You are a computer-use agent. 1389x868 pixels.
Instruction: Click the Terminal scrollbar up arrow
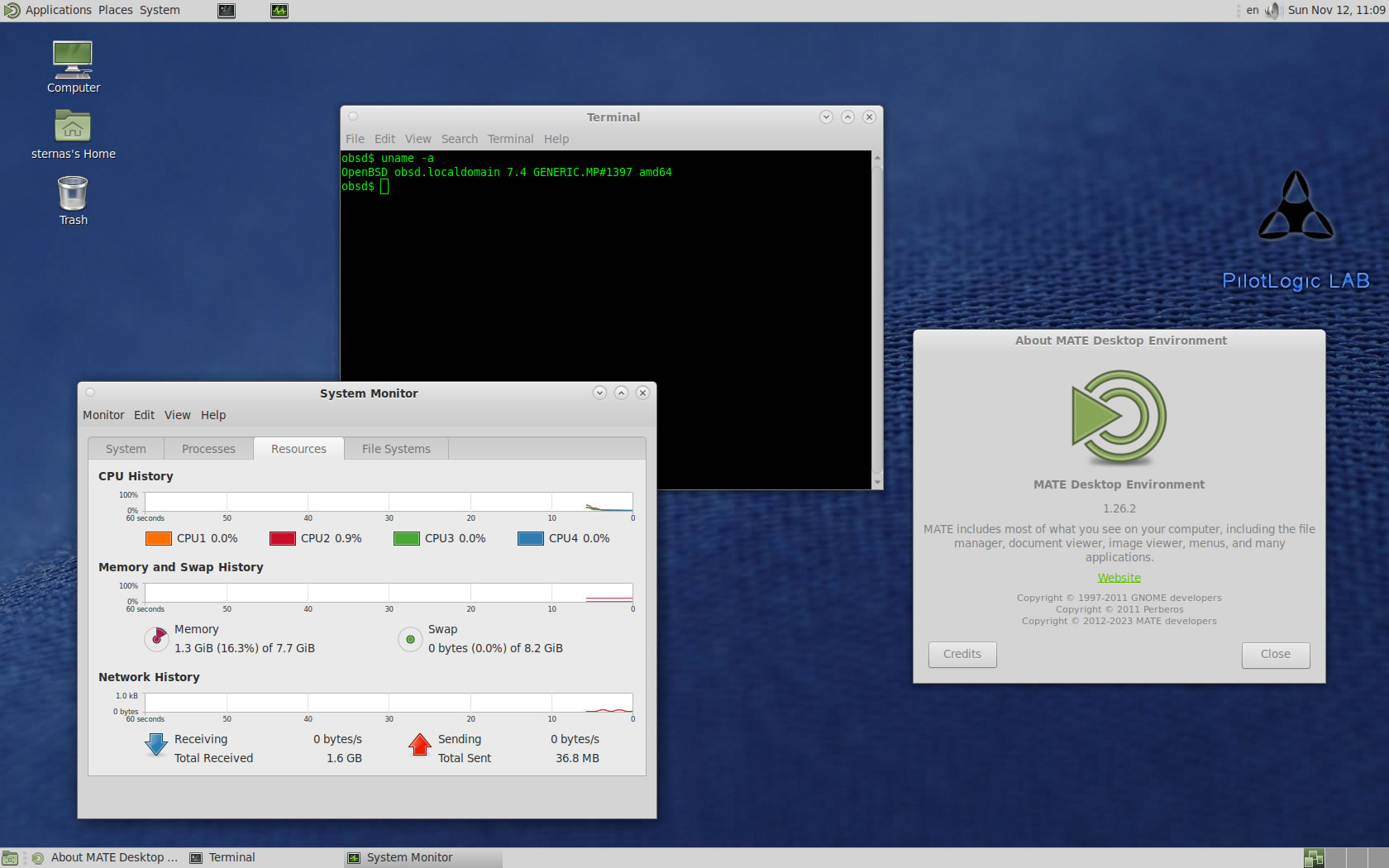click(x=877, y=157)
